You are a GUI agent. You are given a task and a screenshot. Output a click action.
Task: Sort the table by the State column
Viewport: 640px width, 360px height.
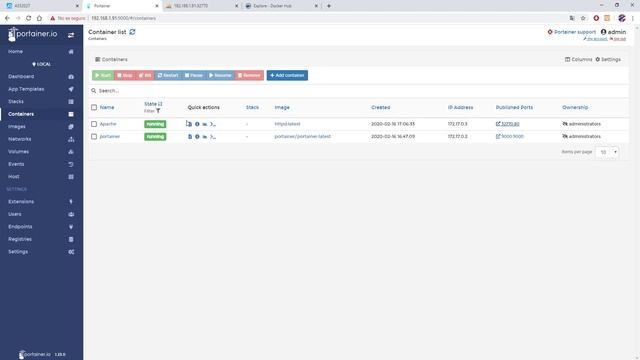coord(153,104)
